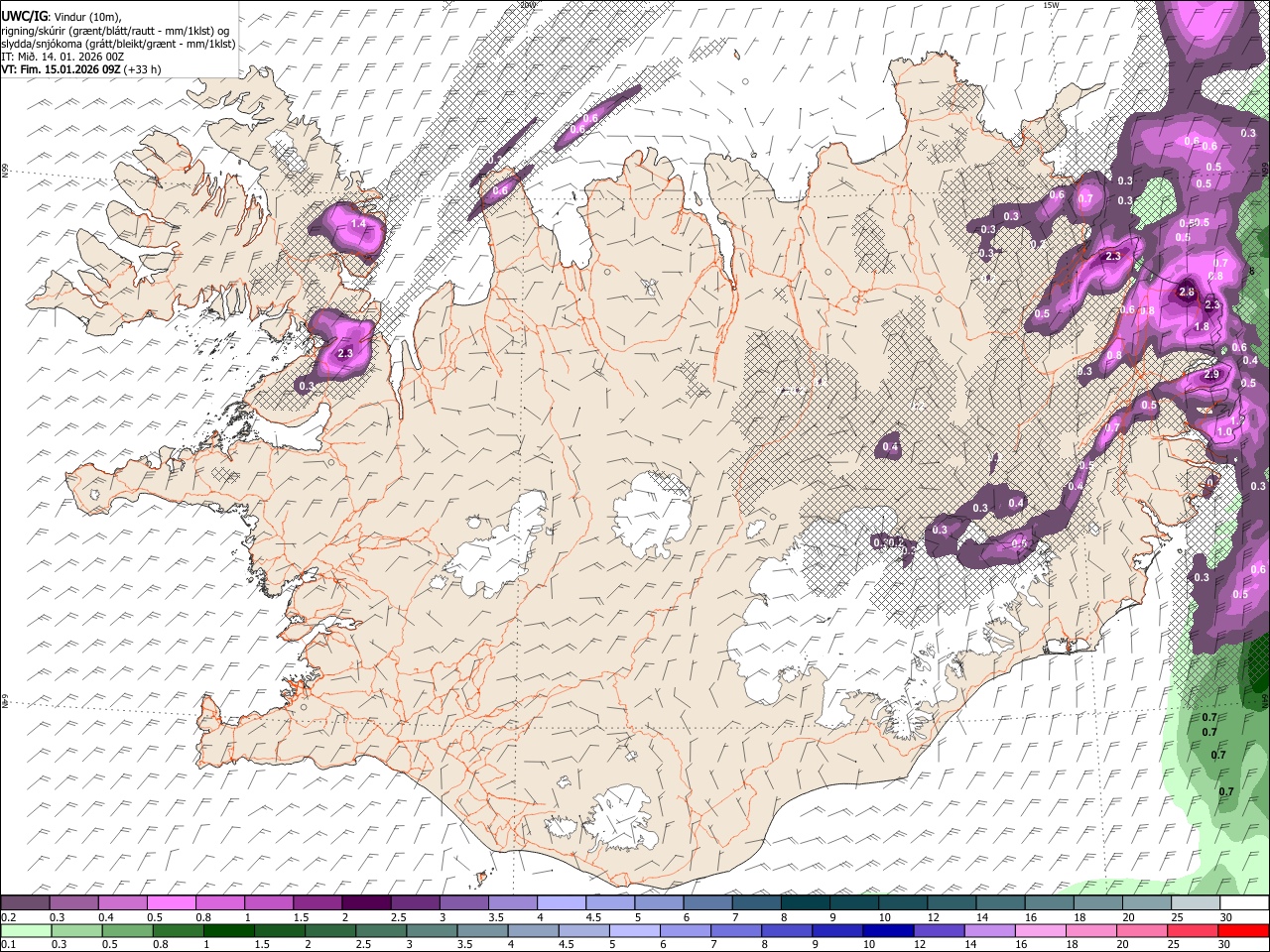Click the 15W longitude label at the top
This screenshot has width=1270, height=952.
pos(1051,5)
